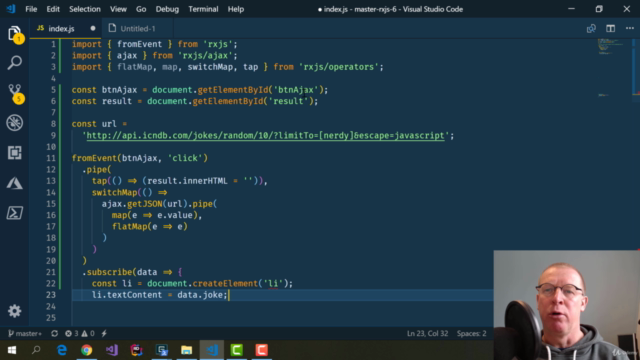Image resolution: width=640 pixels, height=360 pixels.
Task: Open Source Control view with badge 5
Action: pyautogui.click(x=15, y=93)
